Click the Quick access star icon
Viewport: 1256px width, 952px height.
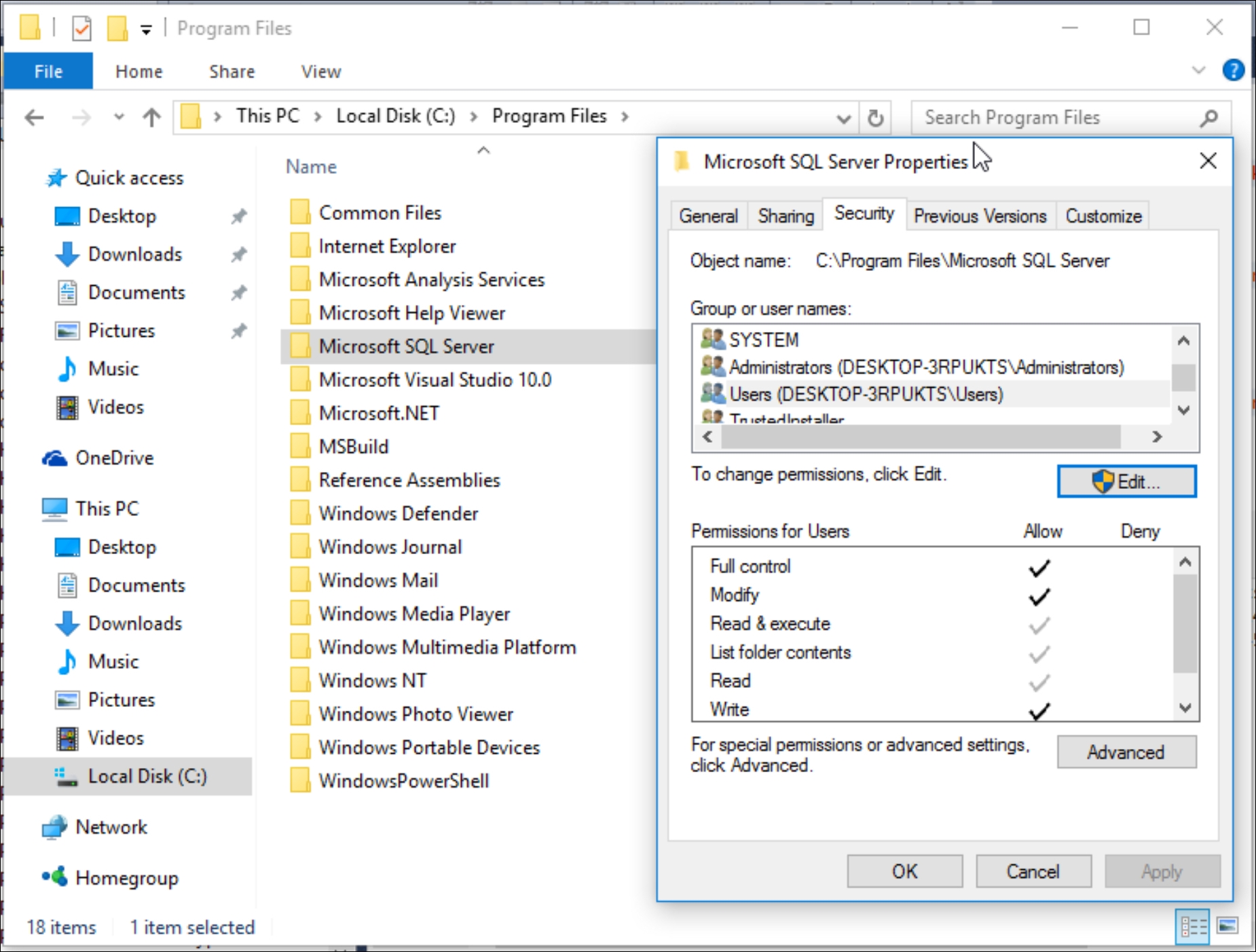(x=56, y=178)
